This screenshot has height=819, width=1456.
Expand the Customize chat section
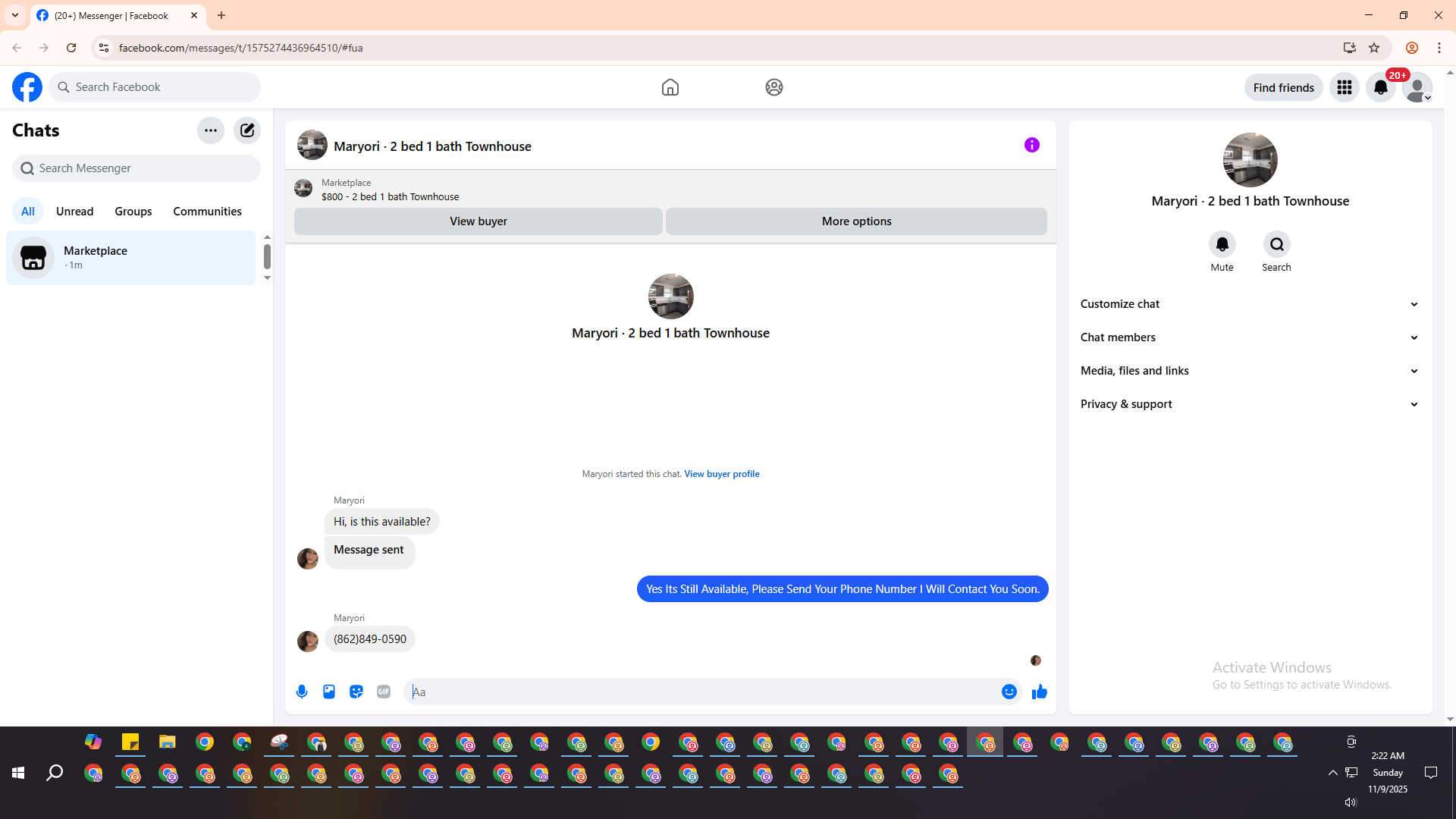coord(1249,304)
